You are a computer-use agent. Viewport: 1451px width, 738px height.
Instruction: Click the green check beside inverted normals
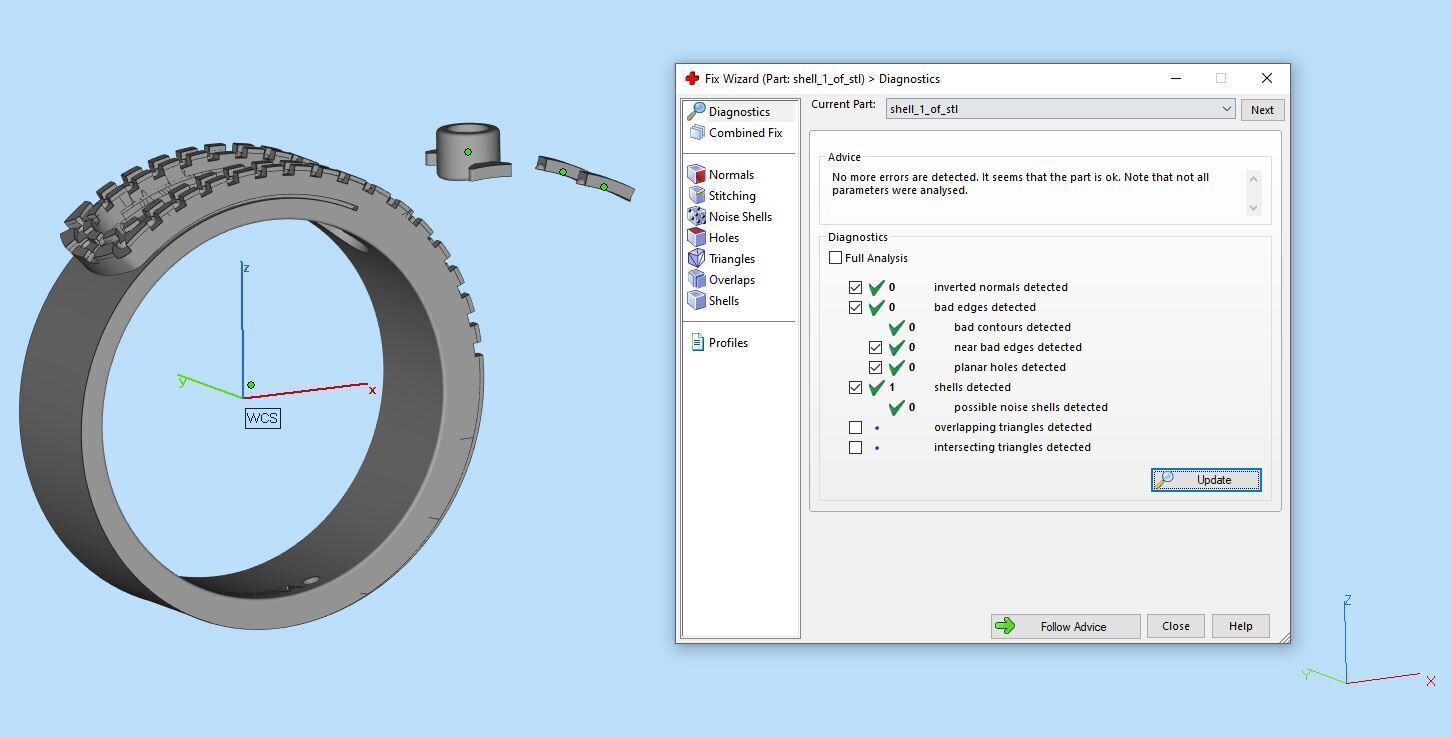pos(877,287)
